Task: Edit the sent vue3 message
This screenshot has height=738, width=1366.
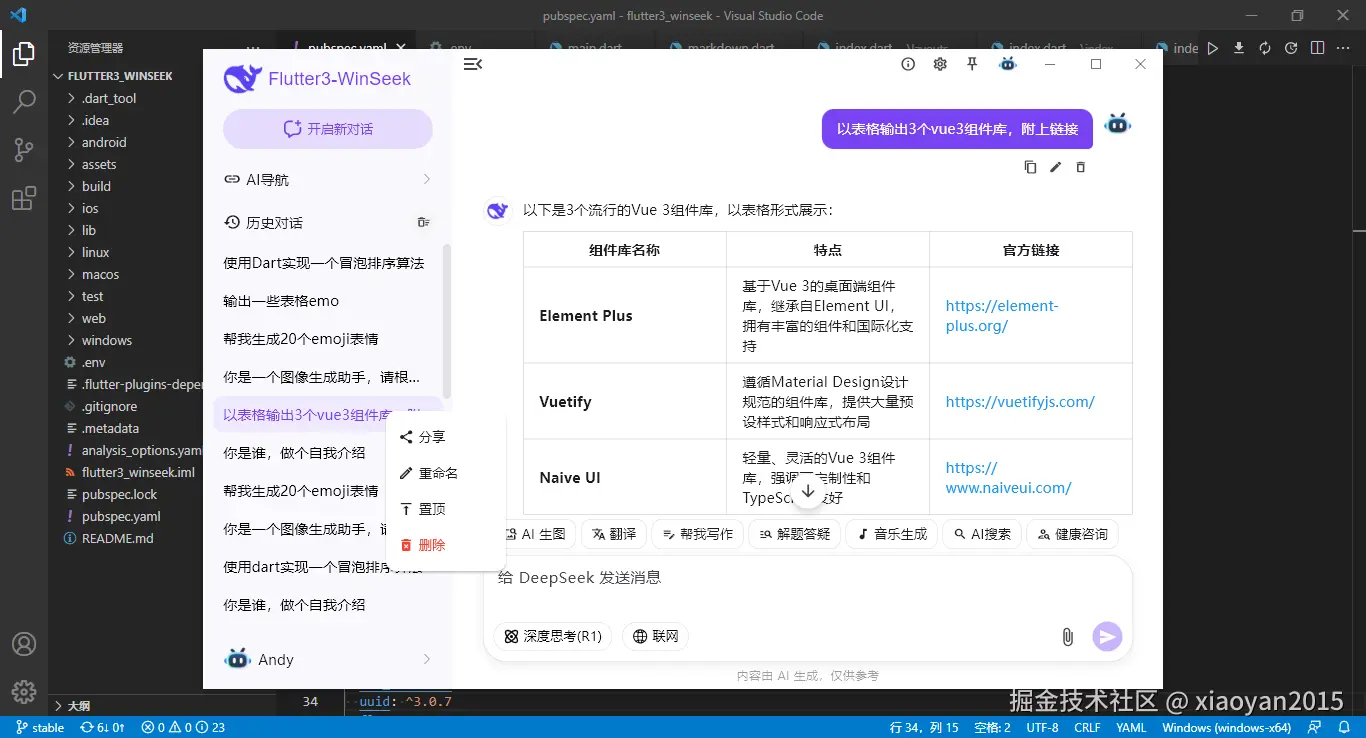Action: click(1056, 167)
